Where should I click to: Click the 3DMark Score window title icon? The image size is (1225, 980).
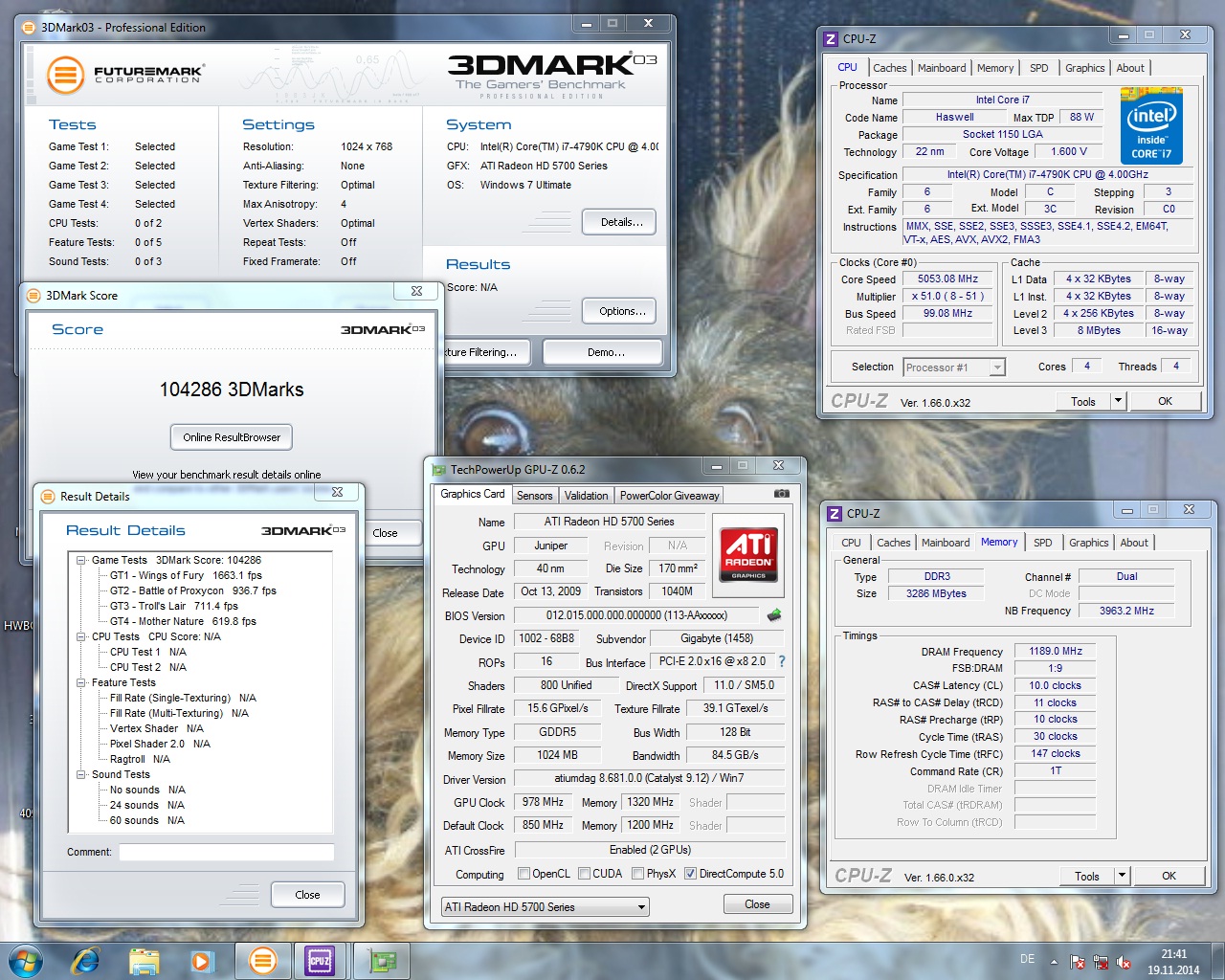coord(33,295)
